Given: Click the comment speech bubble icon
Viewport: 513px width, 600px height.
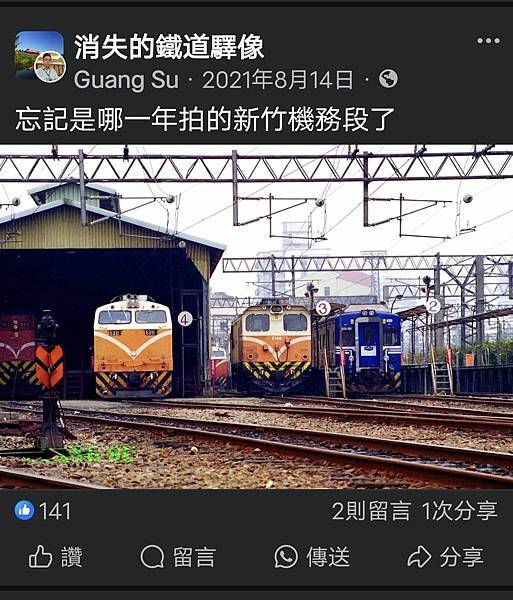Looking at the screenshot, I should click(x=152, y=557).
